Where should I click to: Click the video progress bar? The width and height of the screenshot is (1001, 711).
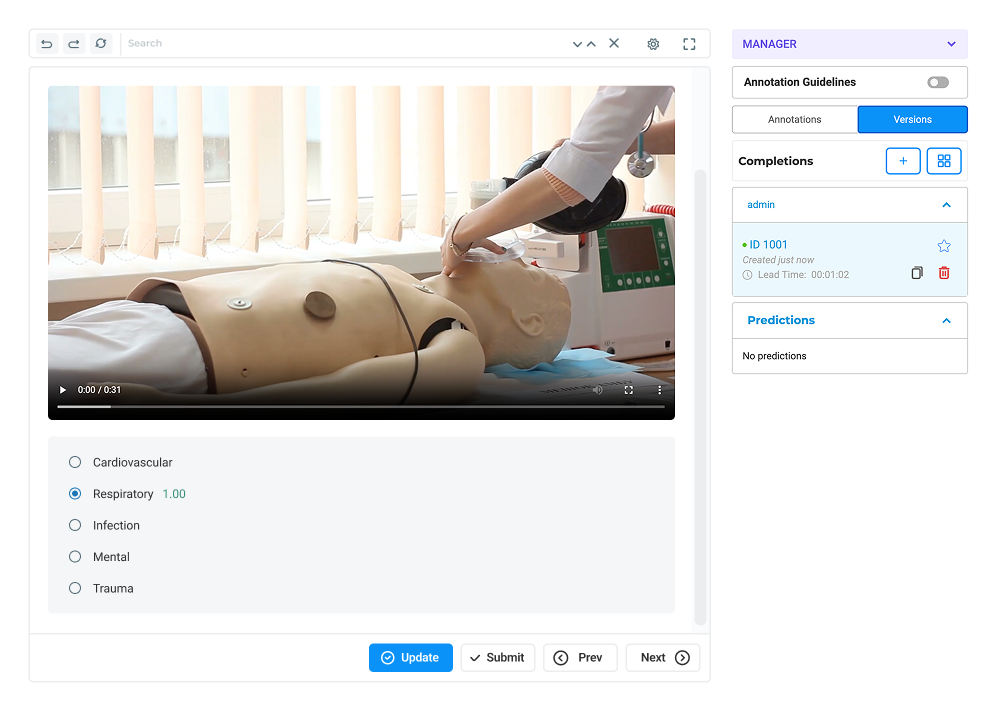coord(361,406)
